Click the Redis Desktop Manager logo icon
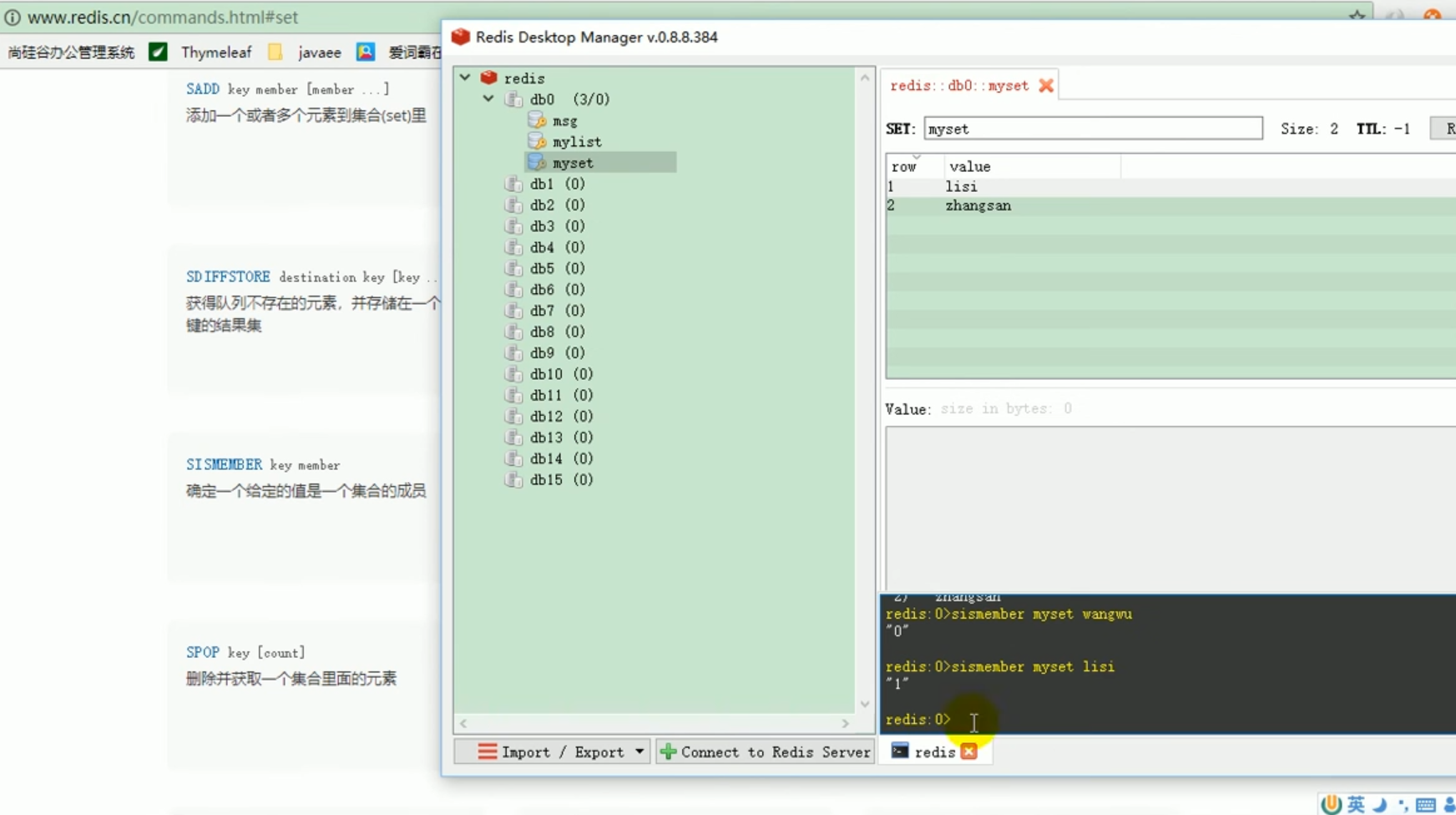1456x815 pixels. (461, 37)
